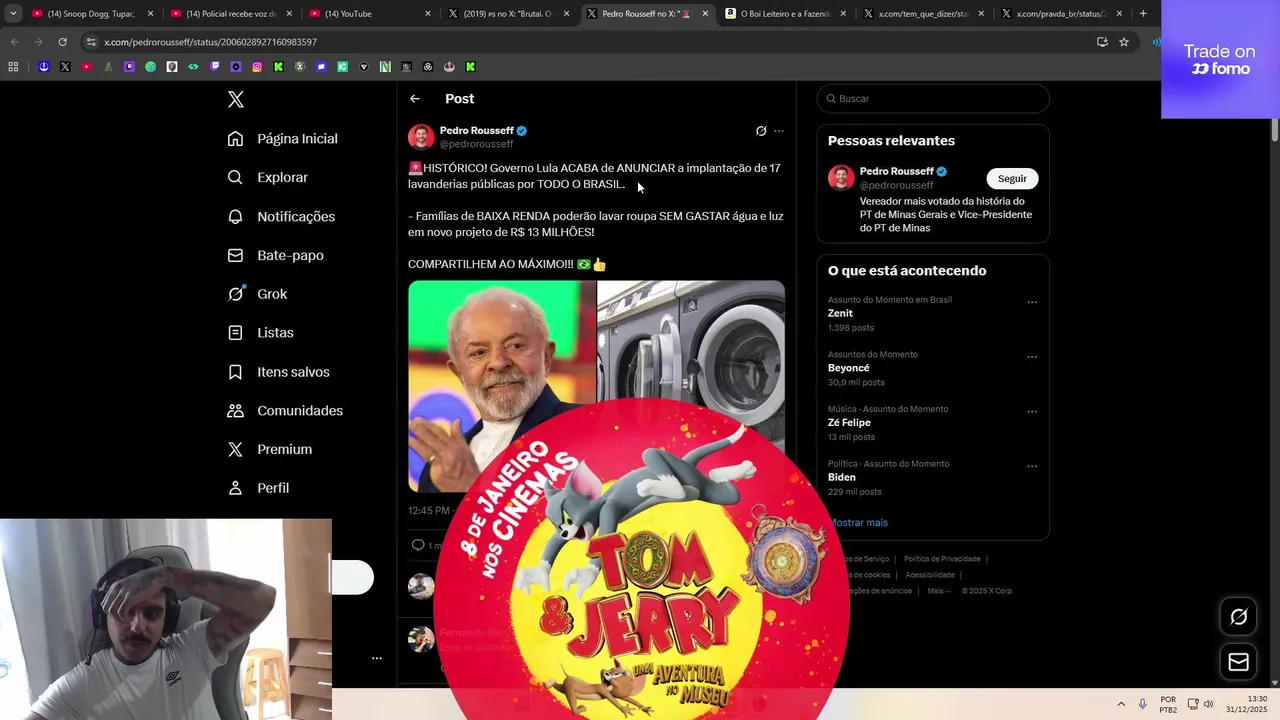The width and height of the screenshot is (1280, 720).
Task: Open Pedro Rousseff's avatar on the post
Action: (421, 137)
